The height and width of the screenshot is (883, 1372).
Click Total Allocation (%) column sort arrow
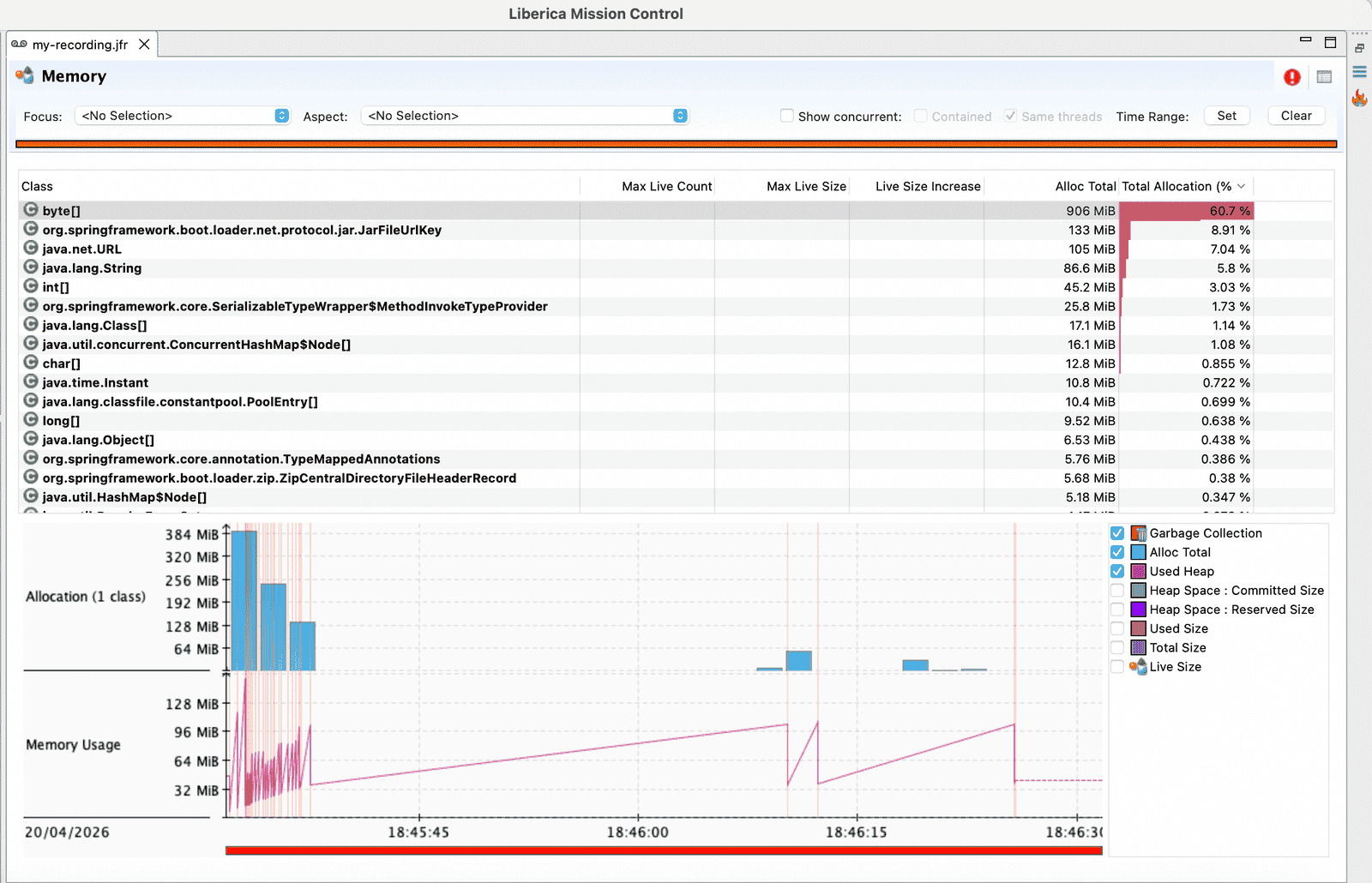1241,186
